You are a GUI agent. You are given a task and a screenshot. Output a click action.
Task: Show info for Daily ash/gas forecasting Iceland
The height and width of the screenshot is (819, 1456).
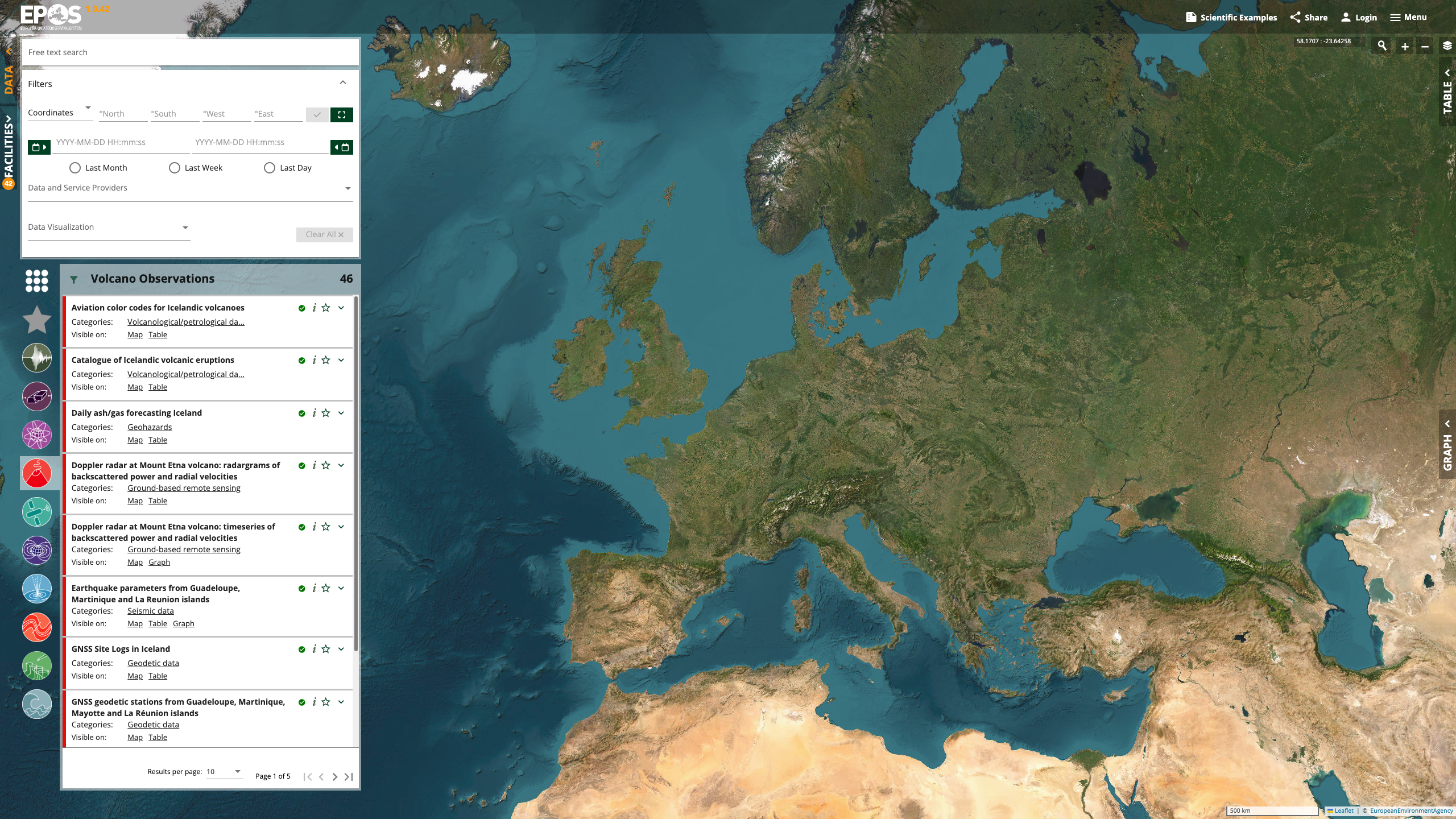(314, 413)
